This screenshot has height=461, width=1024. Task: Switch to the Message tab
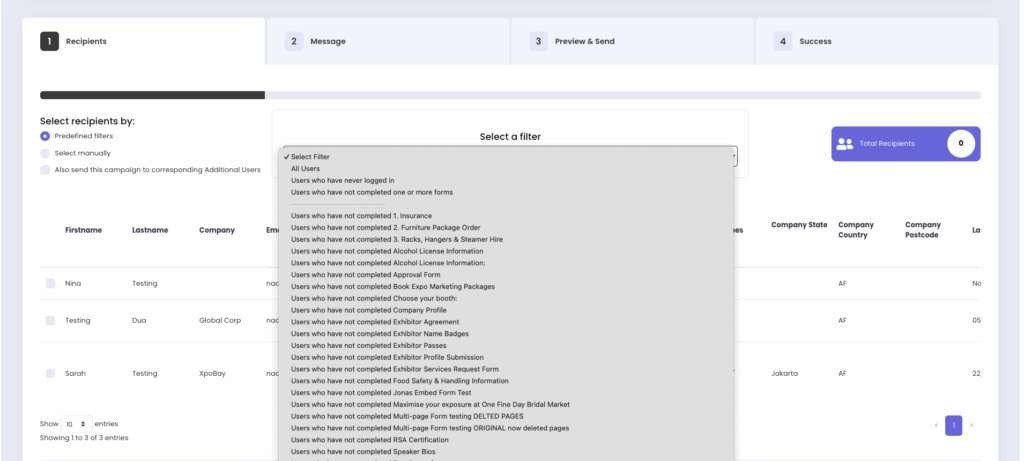pyautogui.click(x=327, y=41)
